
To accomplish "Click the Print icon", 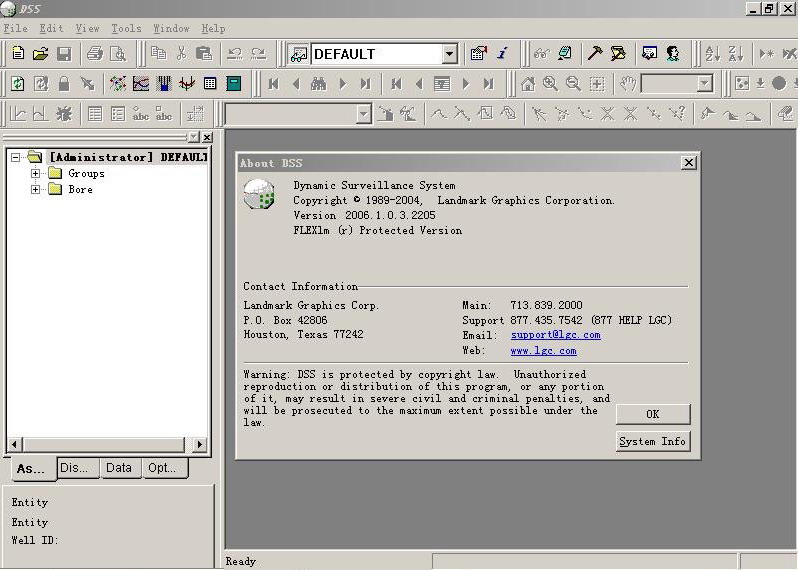I will [95, 53].
